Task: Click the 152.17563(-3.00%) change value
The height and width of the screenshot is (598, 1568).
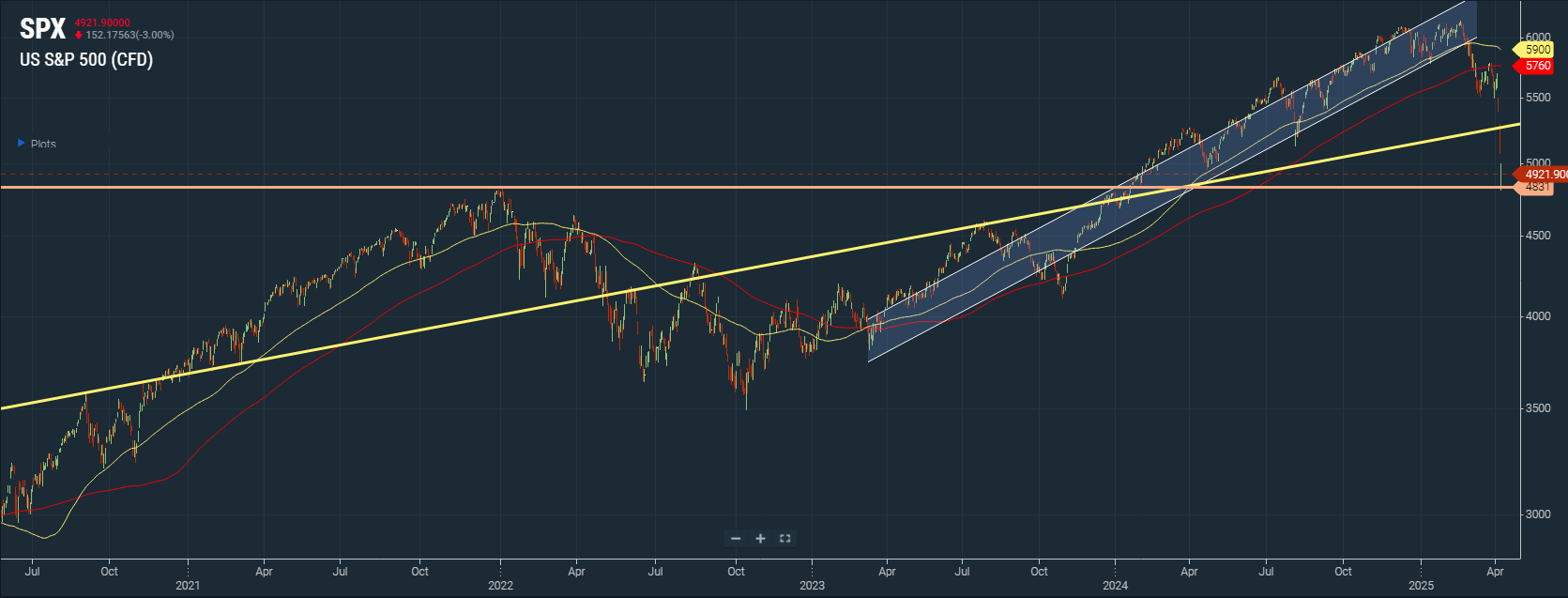Action: pos(129,35)
